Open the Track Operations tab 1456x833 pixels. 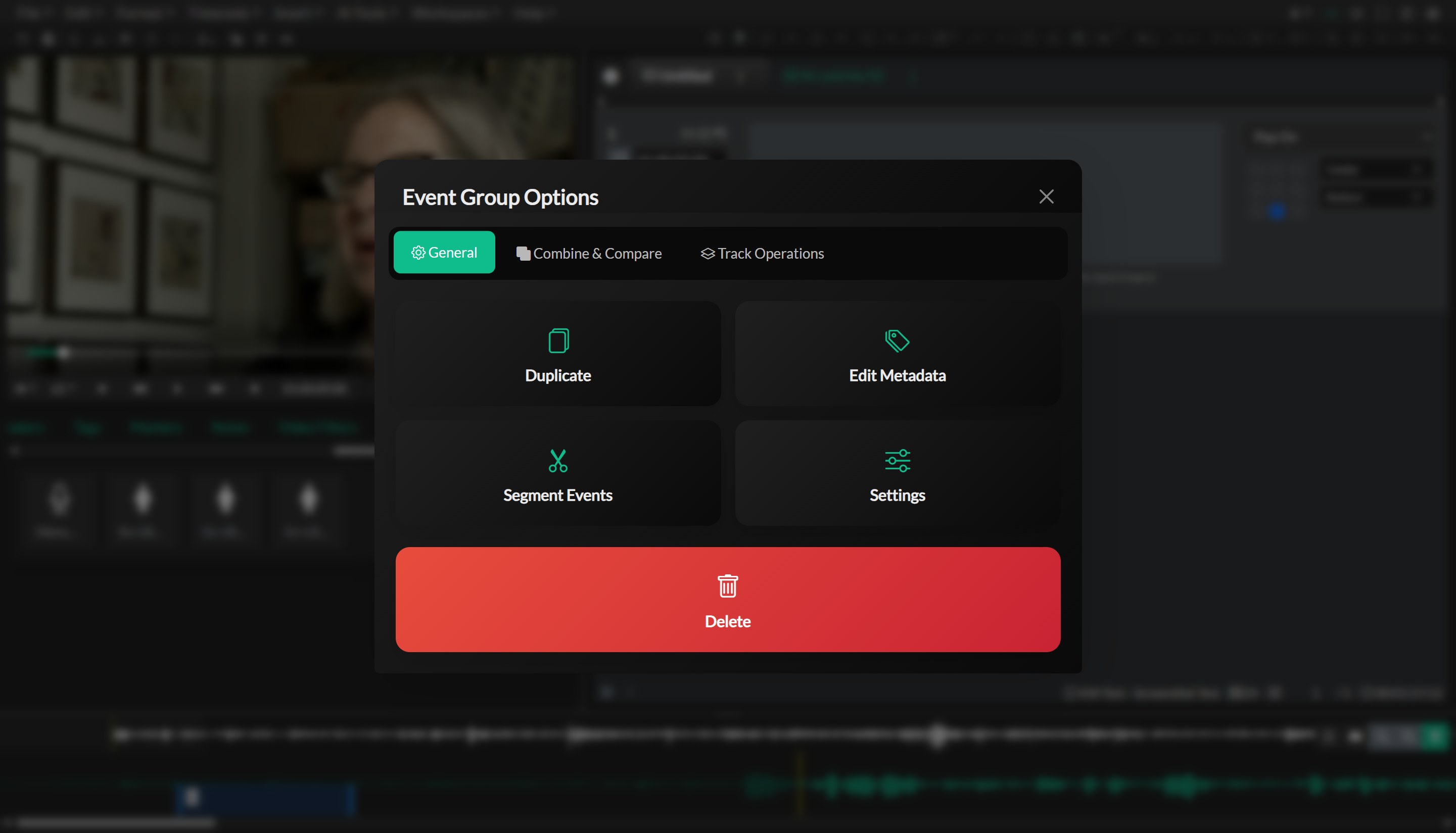coord(770,253)
